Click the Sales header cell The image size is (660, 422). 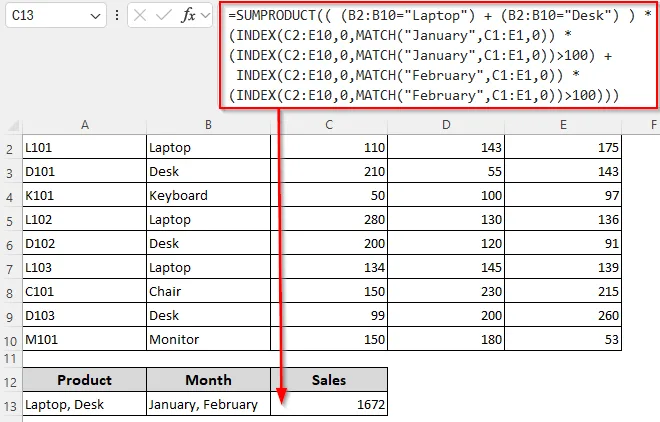(329, 380)
